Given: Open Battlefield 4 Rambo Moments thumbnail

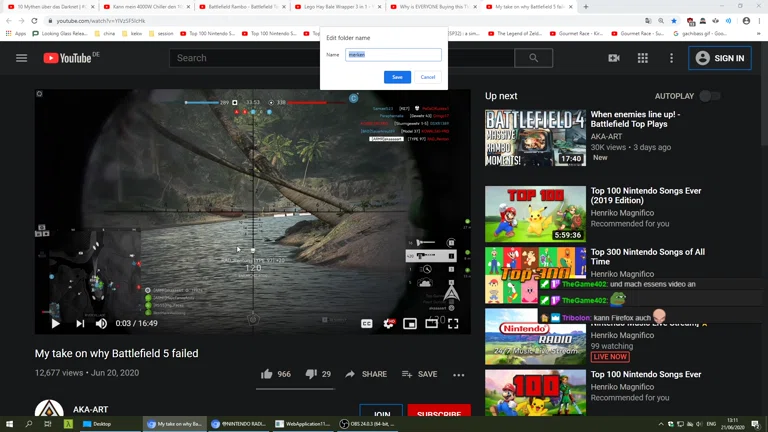Looking at the screenshot, I should [535, 138].
